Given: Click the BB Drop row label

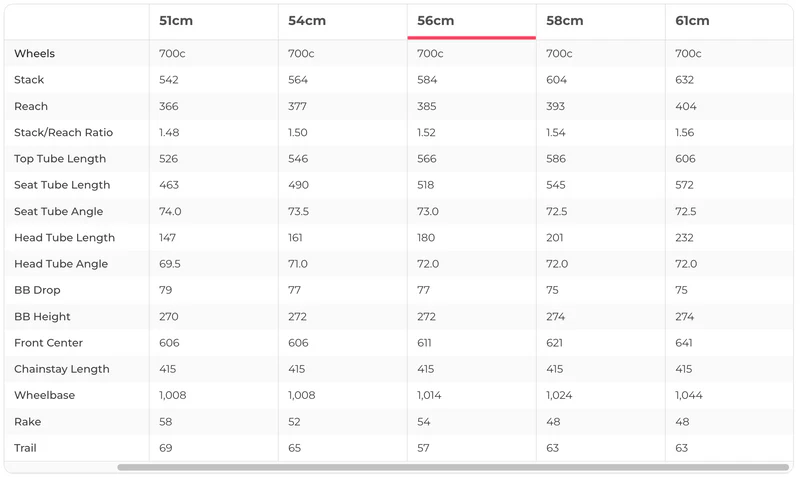Looking at the screenshot, I should tap(37, 290).
